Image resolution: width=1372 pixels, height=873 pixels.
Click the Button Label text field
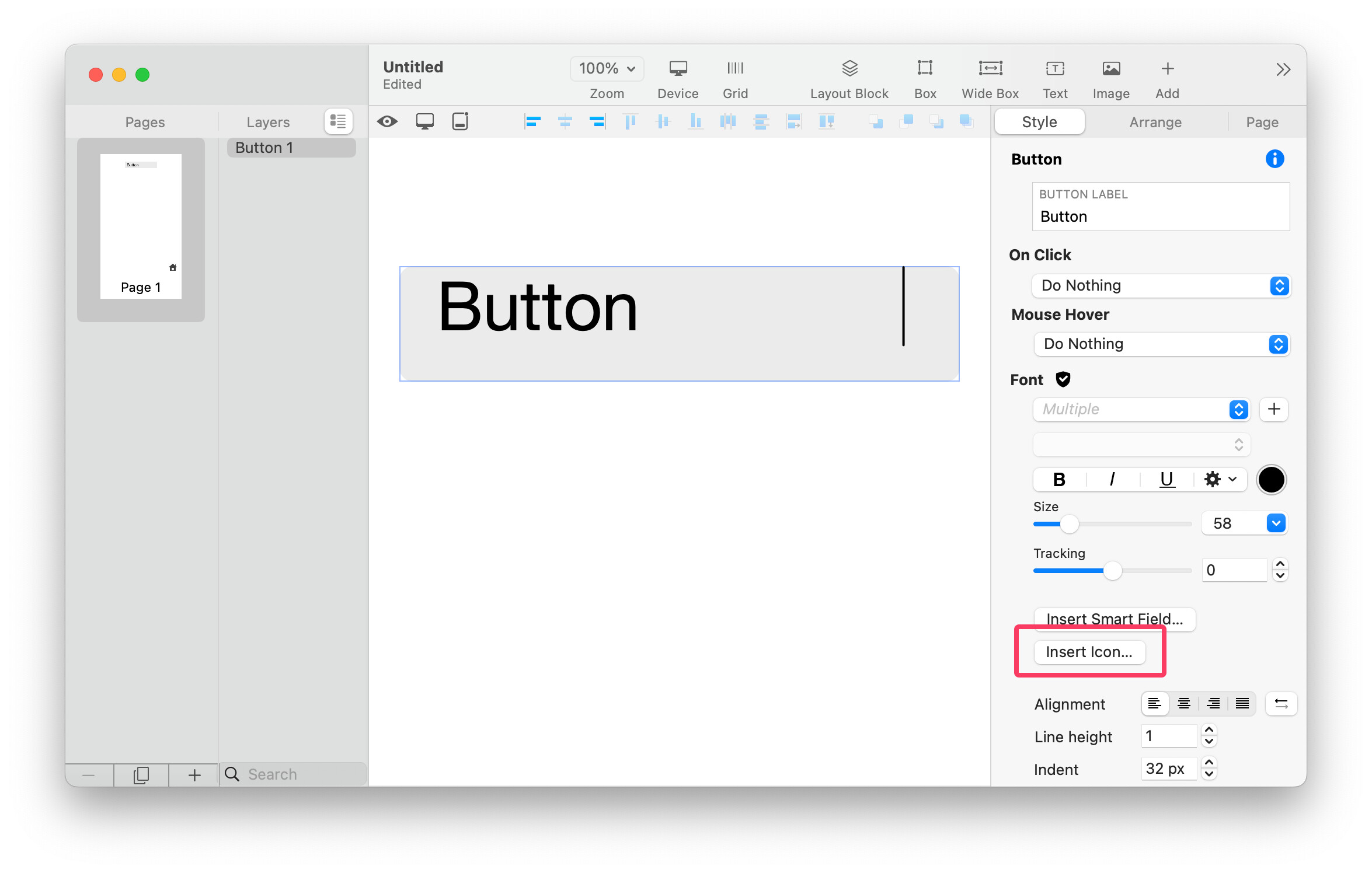point(1160,216)
